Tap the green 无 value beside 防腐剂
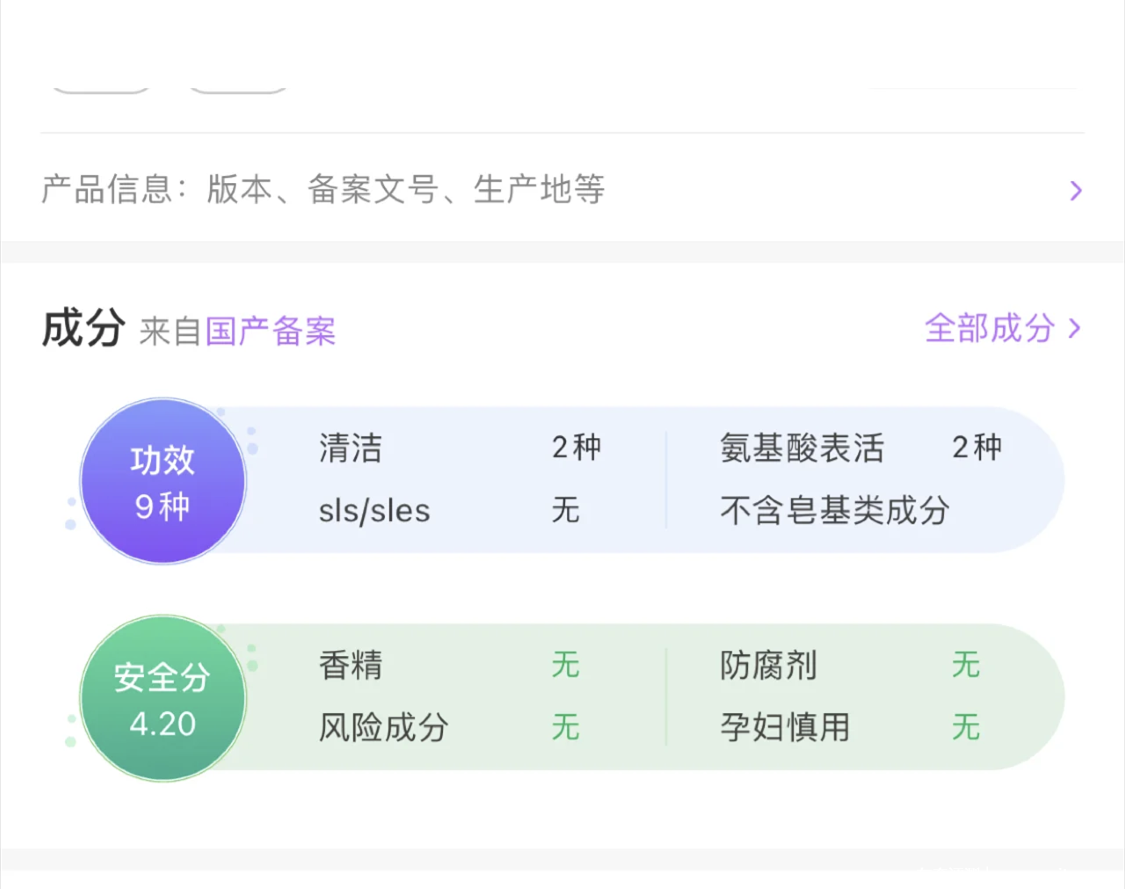The image size is (1125, 889). point(965,665)
